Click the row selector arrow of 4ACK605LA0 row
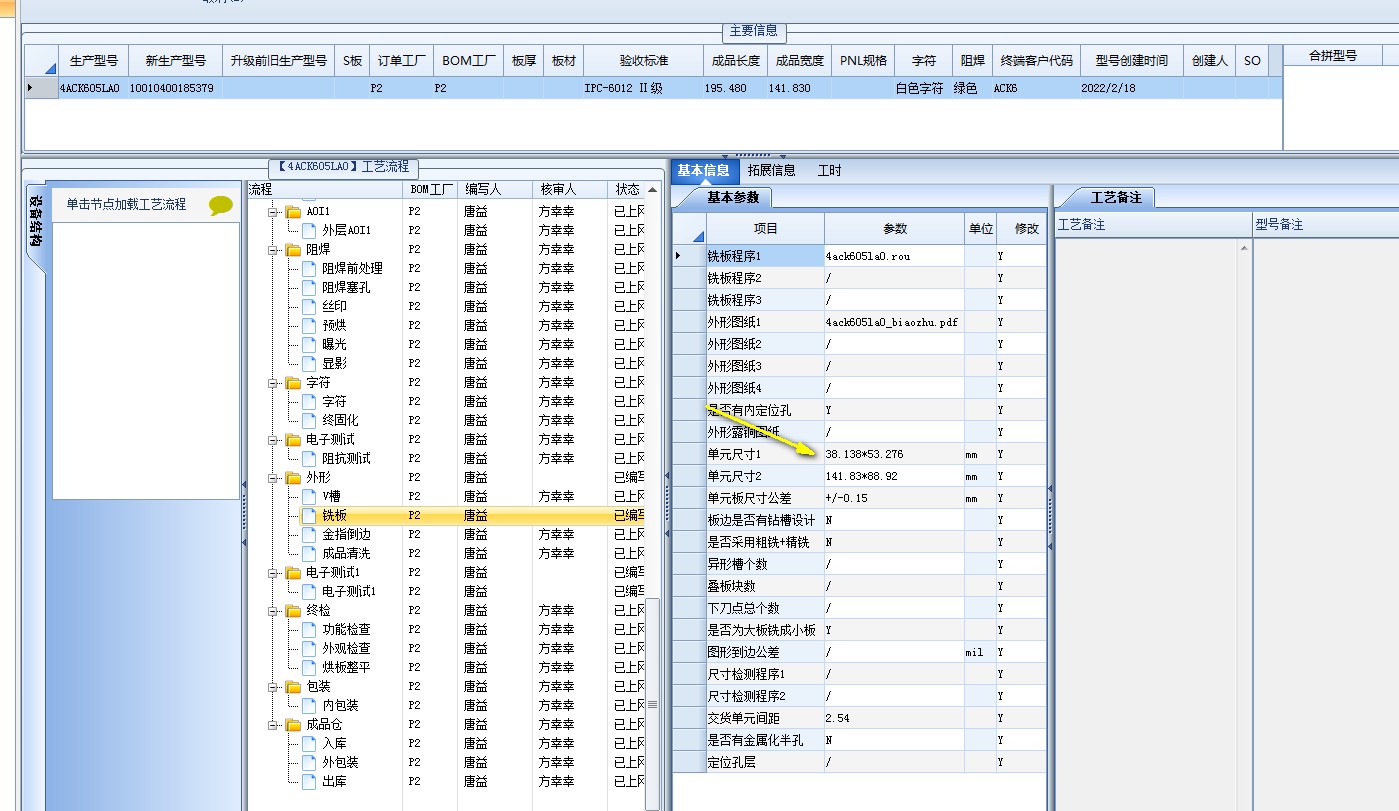The image size is (1399, 811). click(30, 88)
